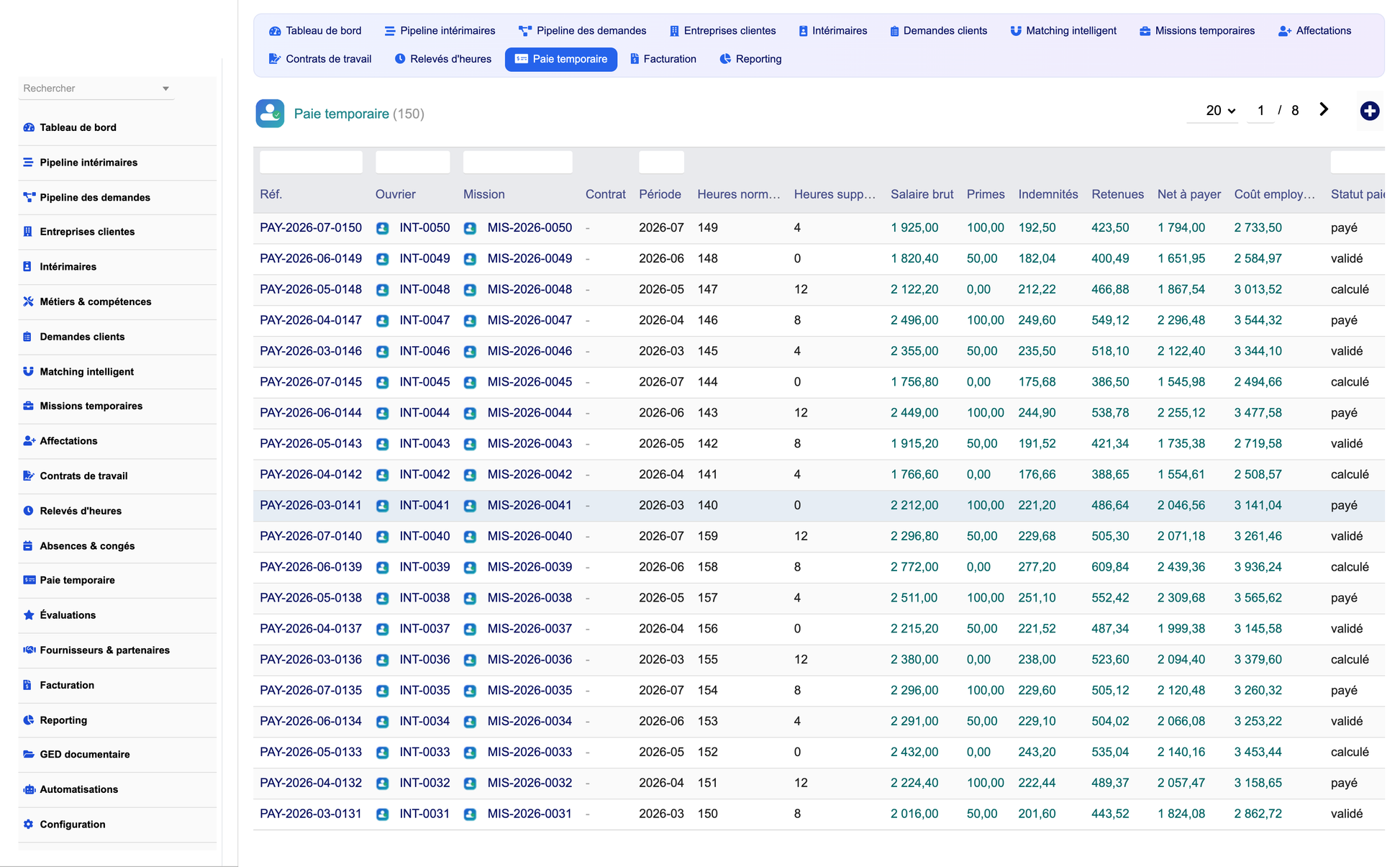Open Missions temporaires top tab
This screenshot has height=867, width=1400.
pyautogui.click(x=1197, y=31)
